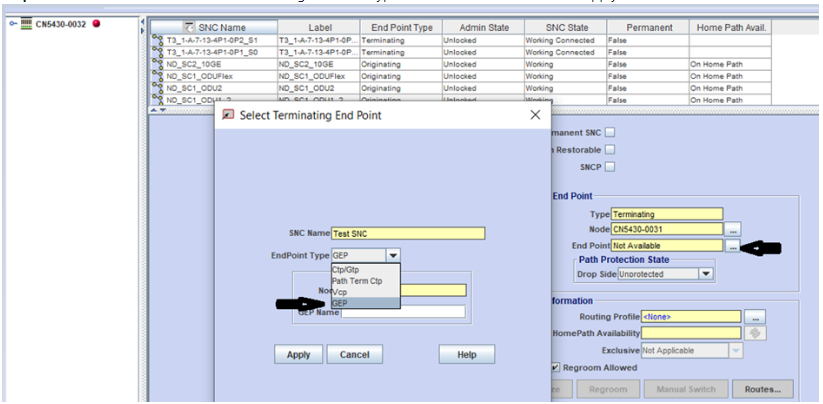Click the Node field showing CN5430-0031

[667, 229]
